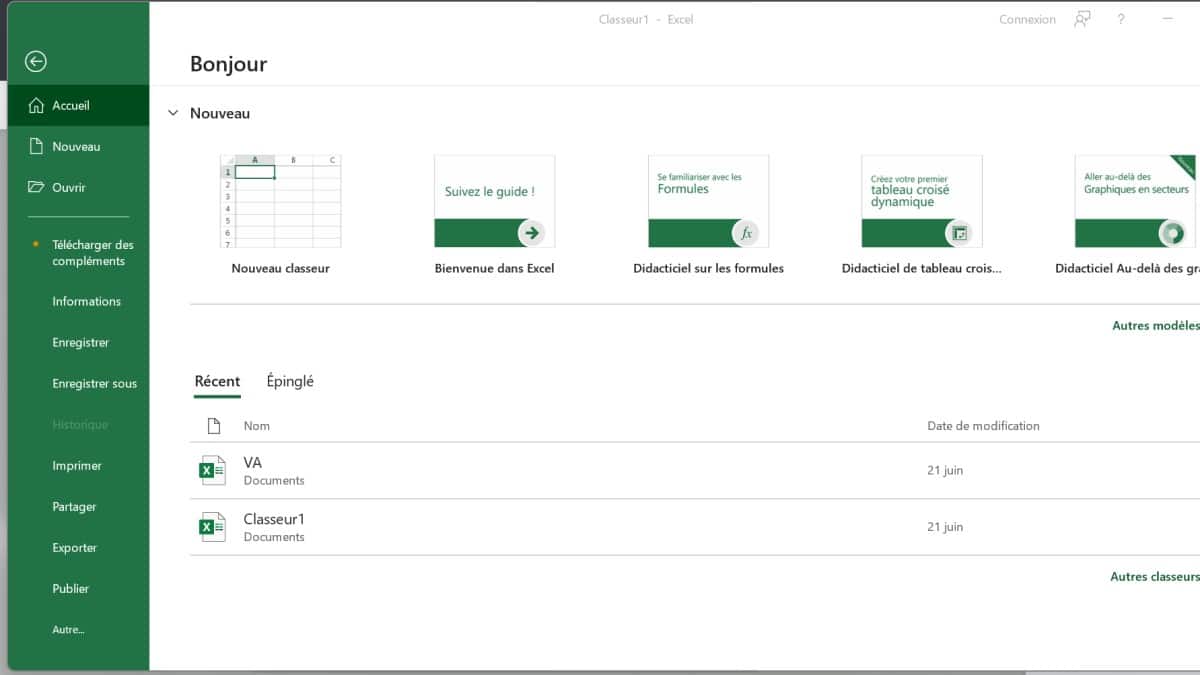Open the Autres modèles link
The image size is (1200, 675).
coord(1155,325)
